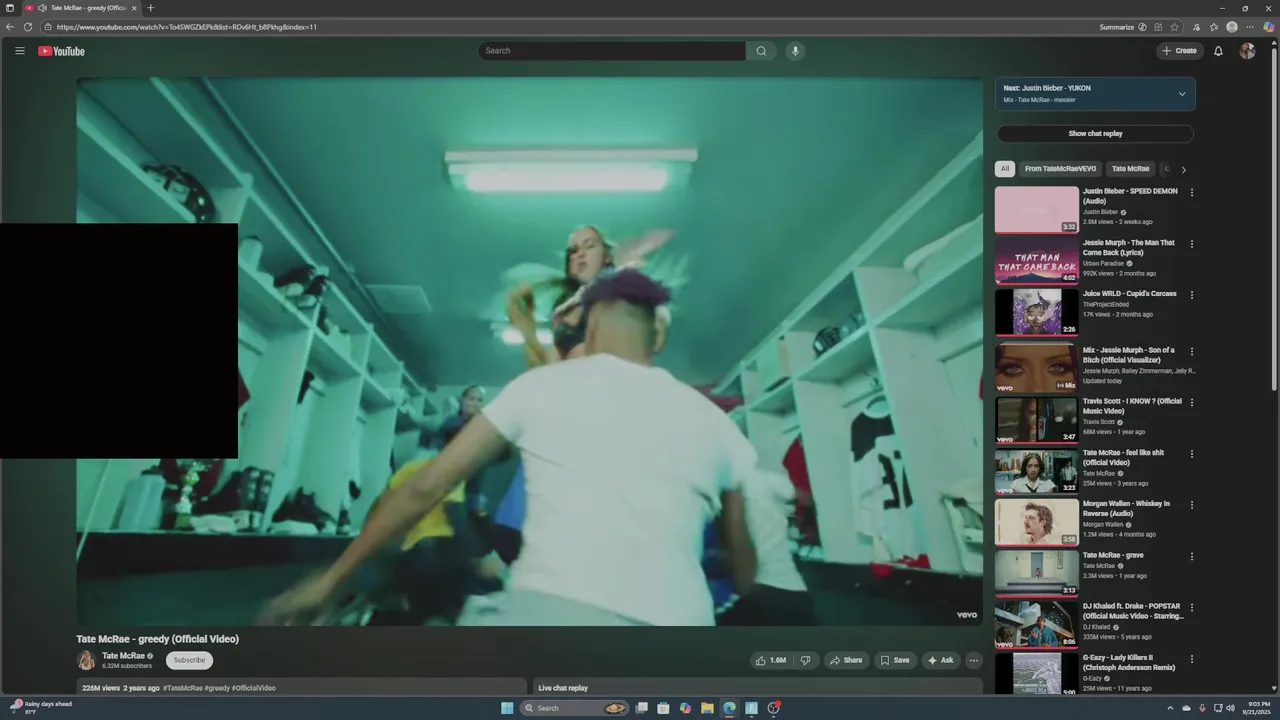Subscribe to Tate McRae channel
This screenshot has width=1280, height=720.
coord(189,660)
